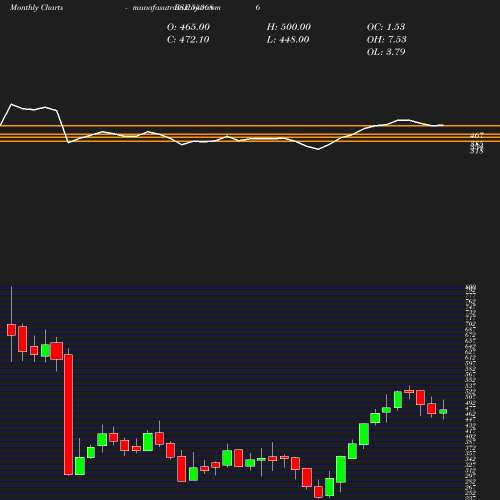Select the "OC: 1.53" reading
The height and width of the screenshot is (500, 500).
(386, 27)
